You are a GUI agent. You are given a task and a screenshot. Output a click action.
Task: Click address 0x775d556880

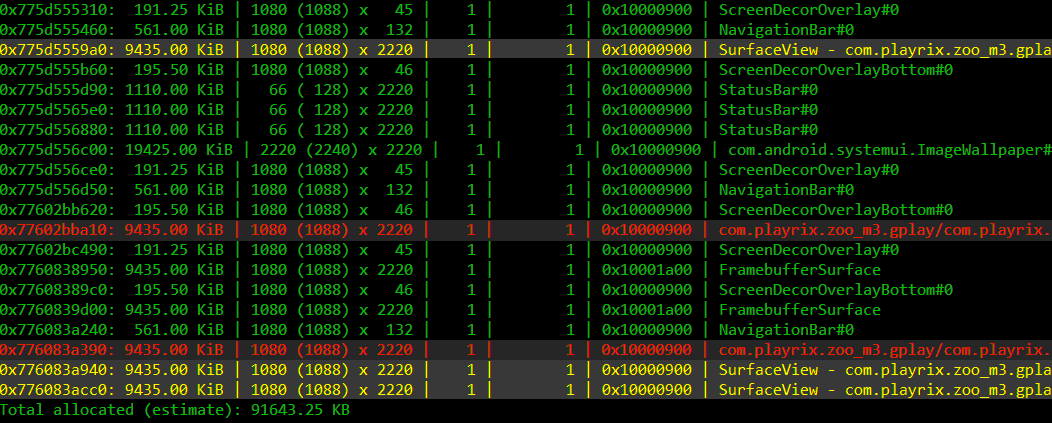[57, 130]
